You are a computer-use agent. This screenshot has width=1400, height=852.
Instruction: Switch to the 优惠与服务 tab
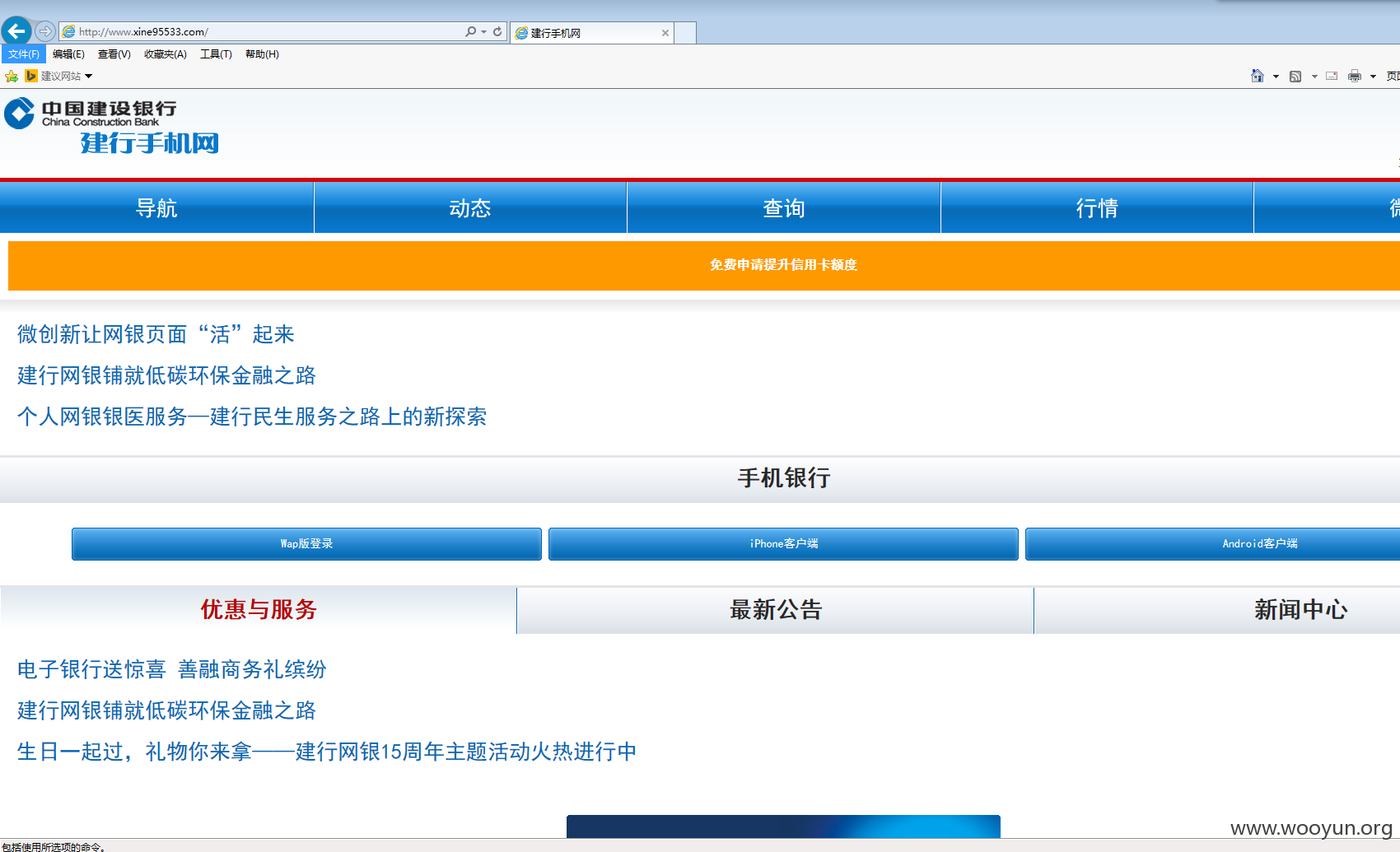point(259,610)
